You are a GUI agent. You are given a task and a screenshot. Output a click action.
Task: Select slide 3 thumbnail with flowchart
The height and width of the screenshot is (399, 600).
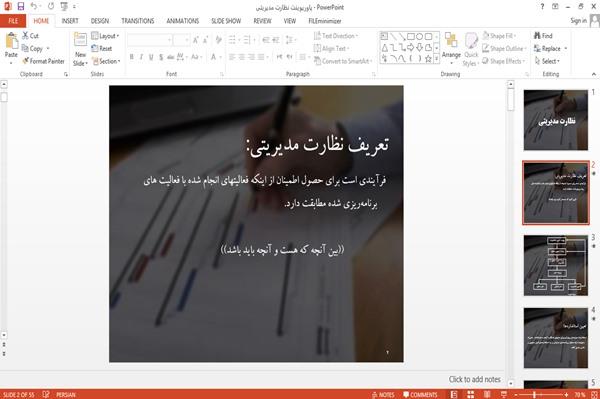(556, 265)
